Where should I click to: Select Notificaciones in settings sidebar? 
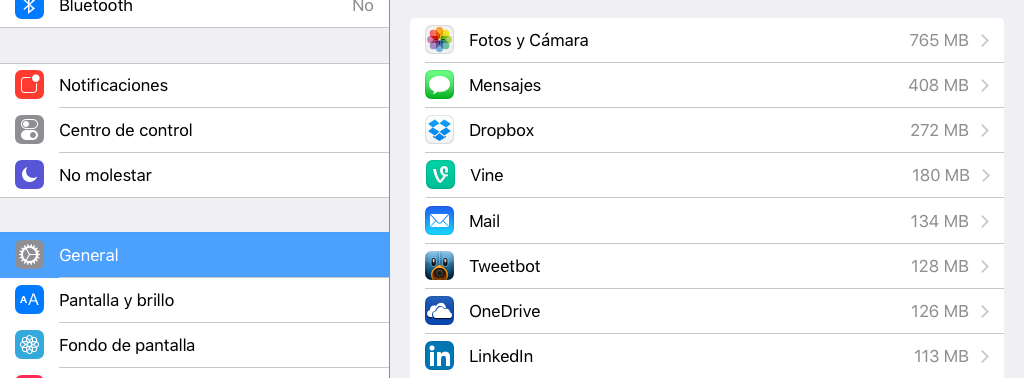[x=195, y=85]
